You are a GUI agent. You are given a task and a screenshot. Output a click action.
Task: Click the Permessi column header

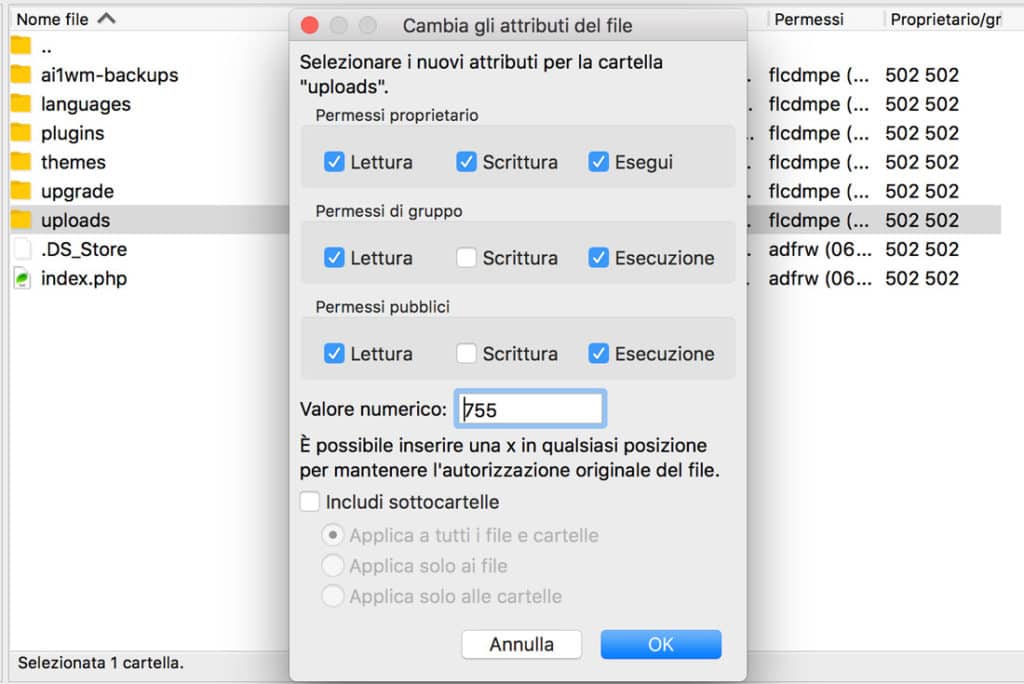pos(808,19)
